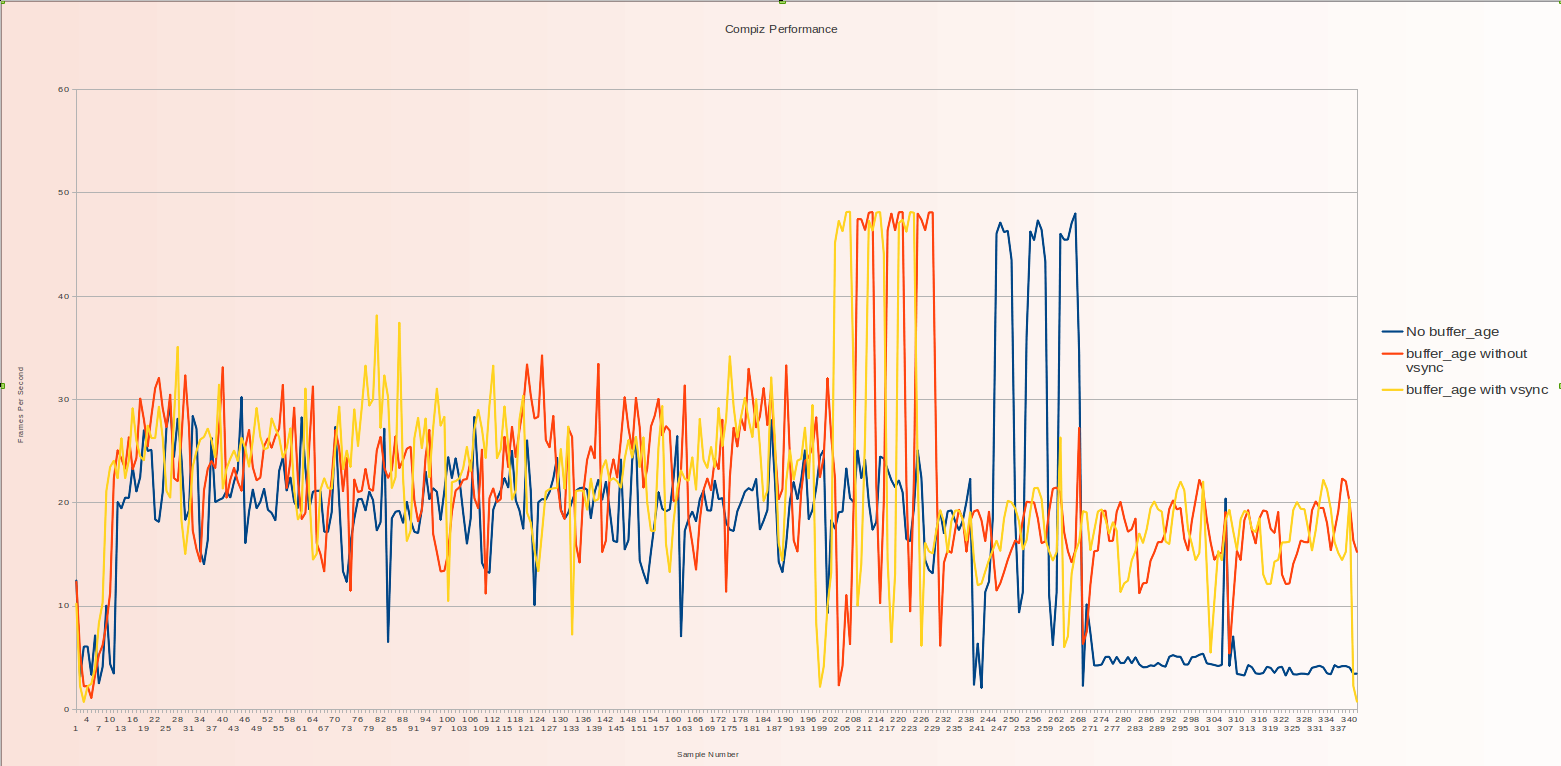
Task: Click the y-axis value 20
Action: [x=63, y=502]
